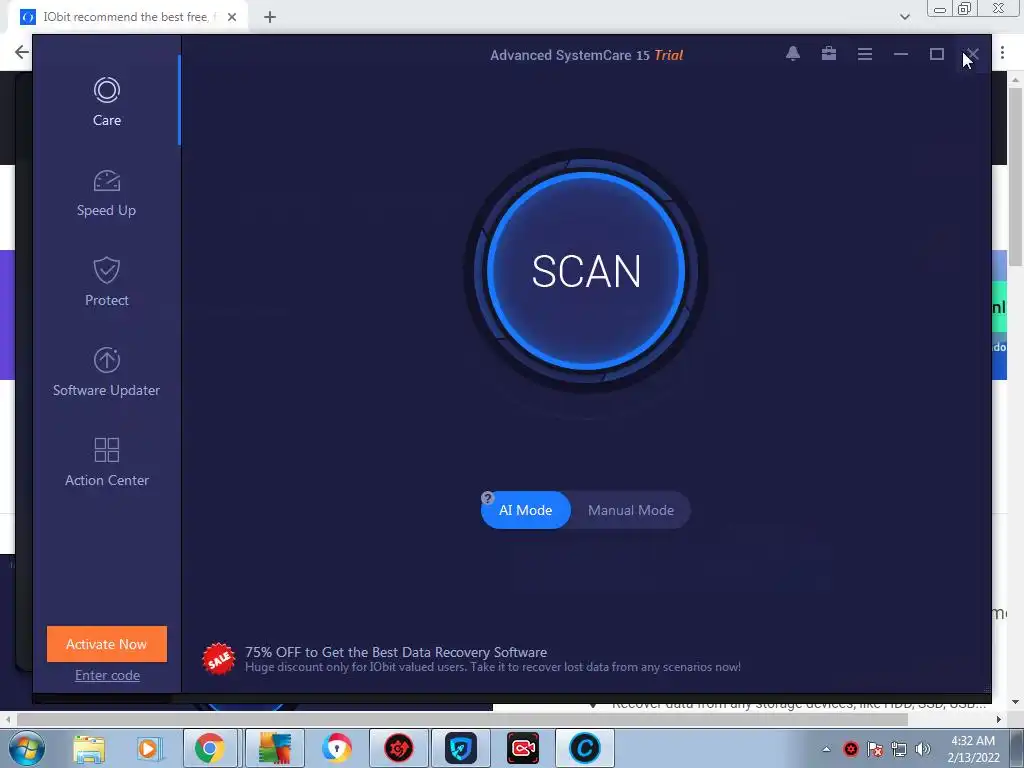Click the red tray icon
Viewport: 1024px width, 768px height.
pos(851,749)
